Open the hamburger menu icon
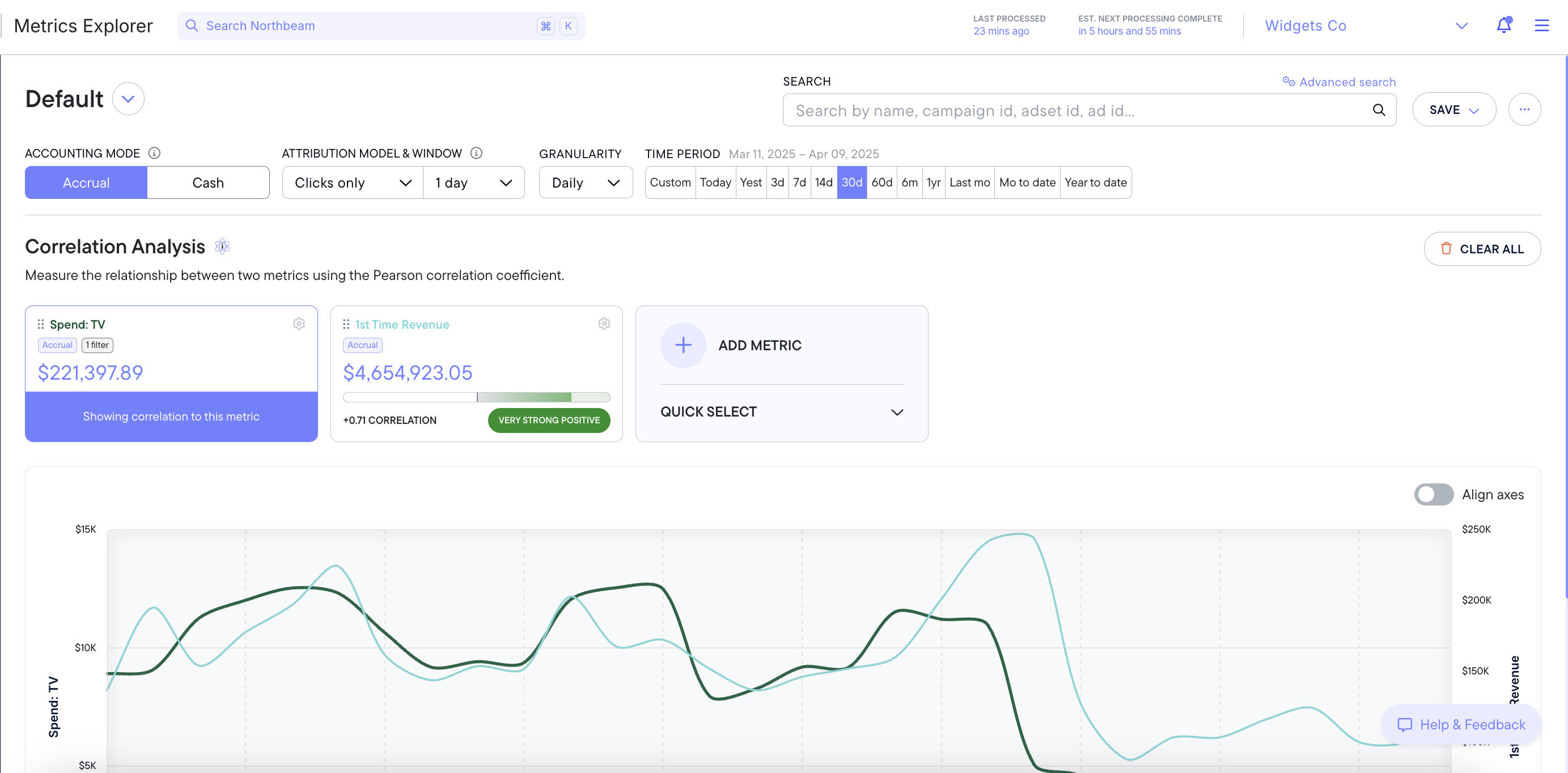 [x=1541, y=26]
